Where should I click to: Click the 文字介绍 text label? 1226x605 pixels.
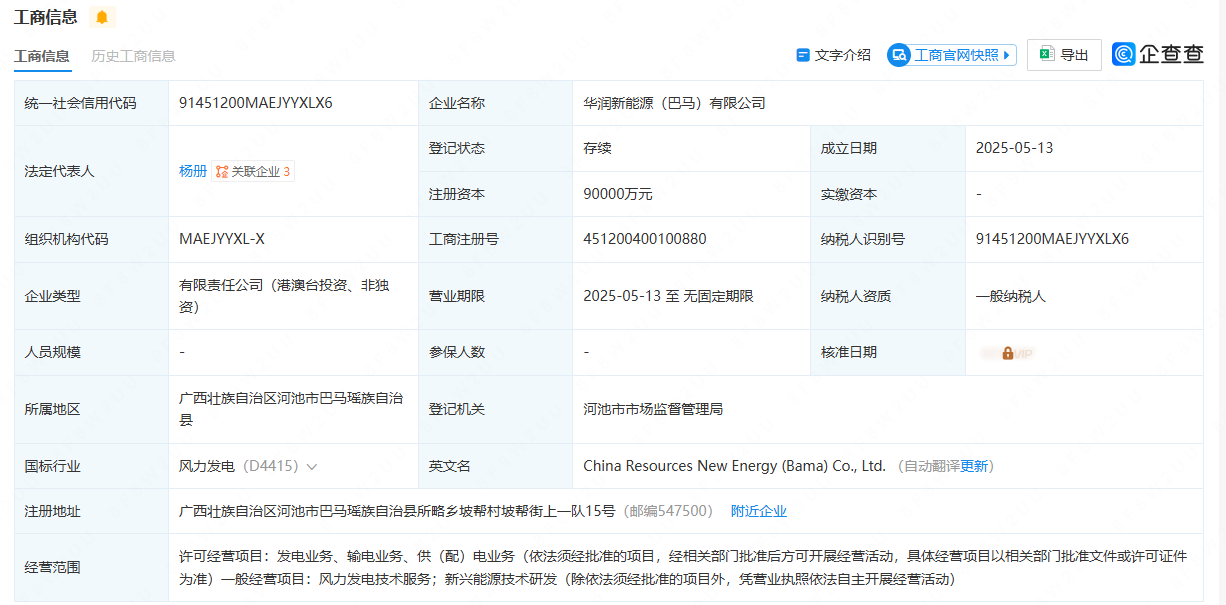842,55
